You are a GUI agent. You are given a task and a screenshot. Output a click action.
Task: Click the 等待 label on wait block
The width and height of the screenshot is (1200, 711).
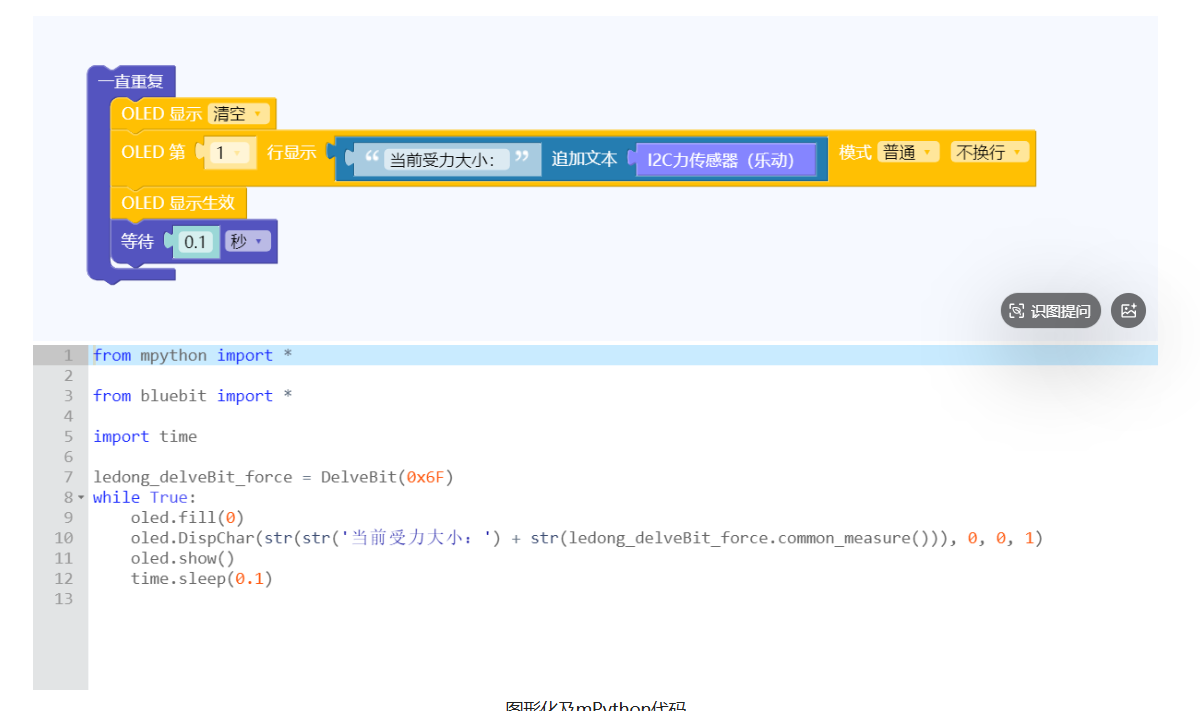coord(137,241)
